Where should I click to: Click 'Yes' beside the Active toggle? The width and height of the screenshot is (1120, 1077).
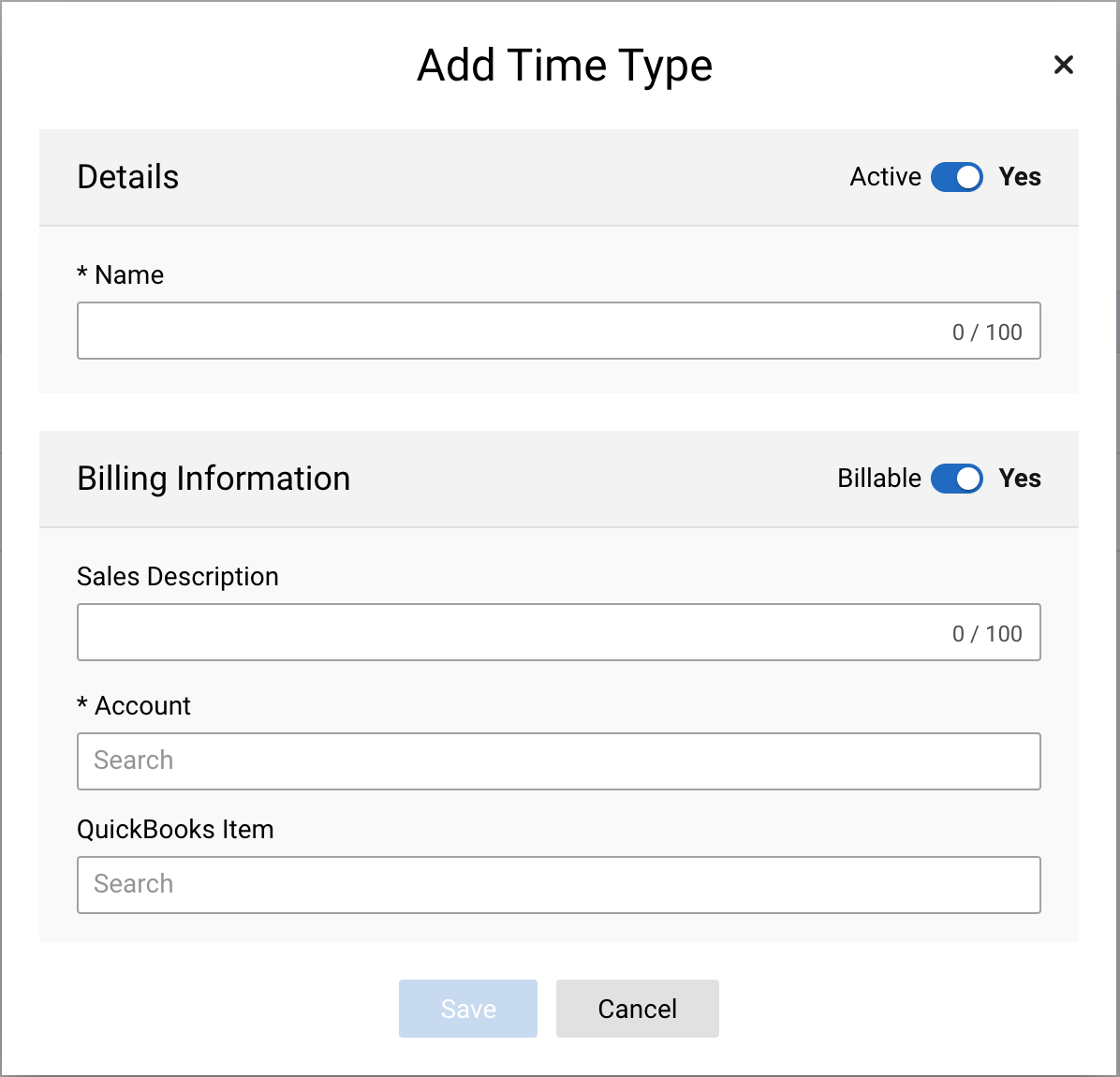(x=1019, y=177)
